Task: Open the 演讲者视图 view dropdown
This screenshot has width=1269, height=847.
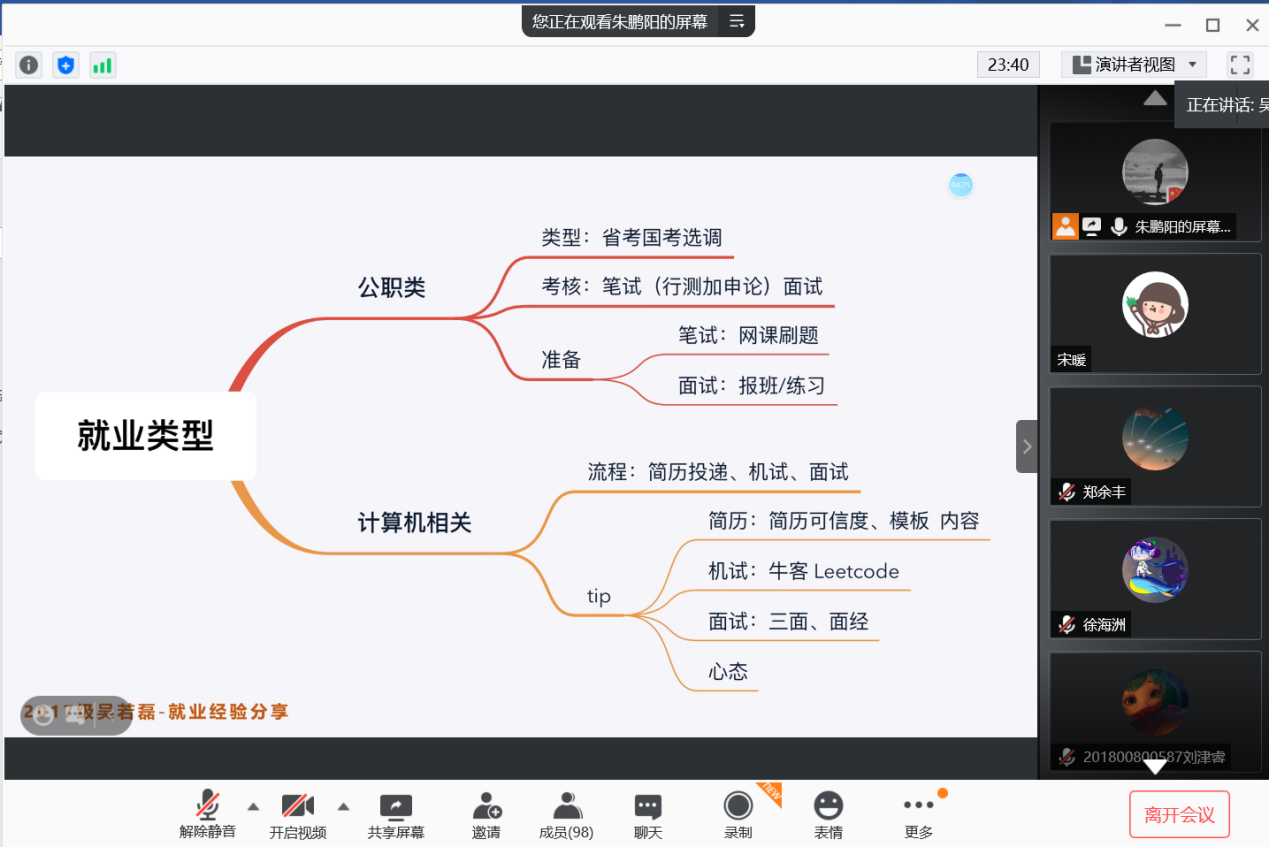Action: 1134,65
